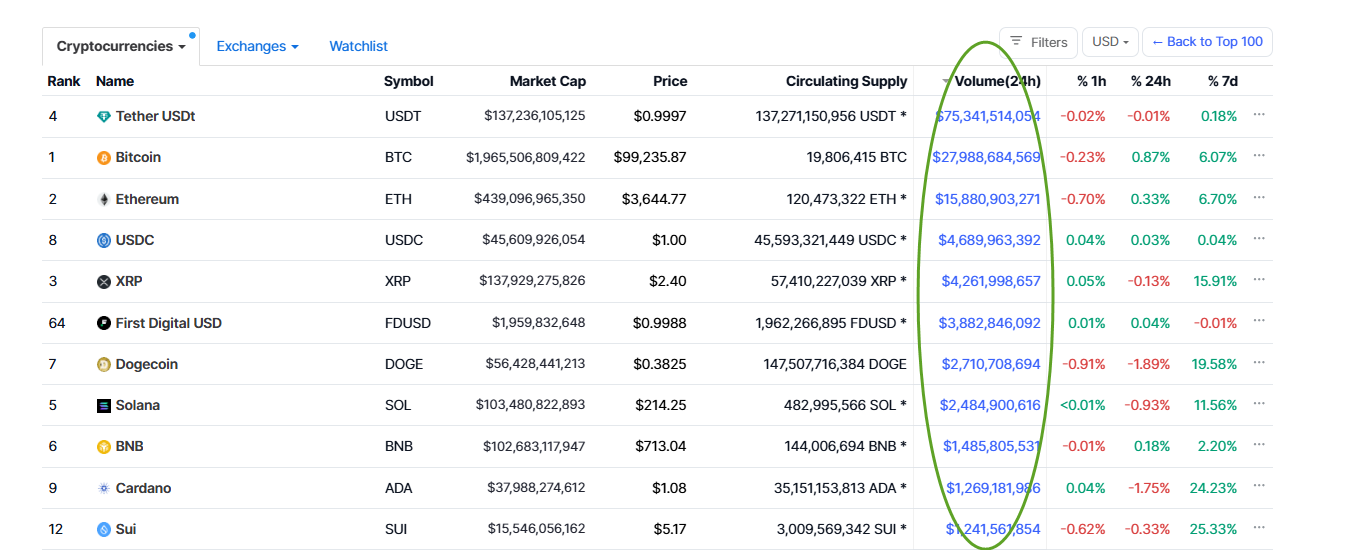Viewport: 1349px width, 550px height.
Task: Click the Ethereum logo icon
Action: 104,200
